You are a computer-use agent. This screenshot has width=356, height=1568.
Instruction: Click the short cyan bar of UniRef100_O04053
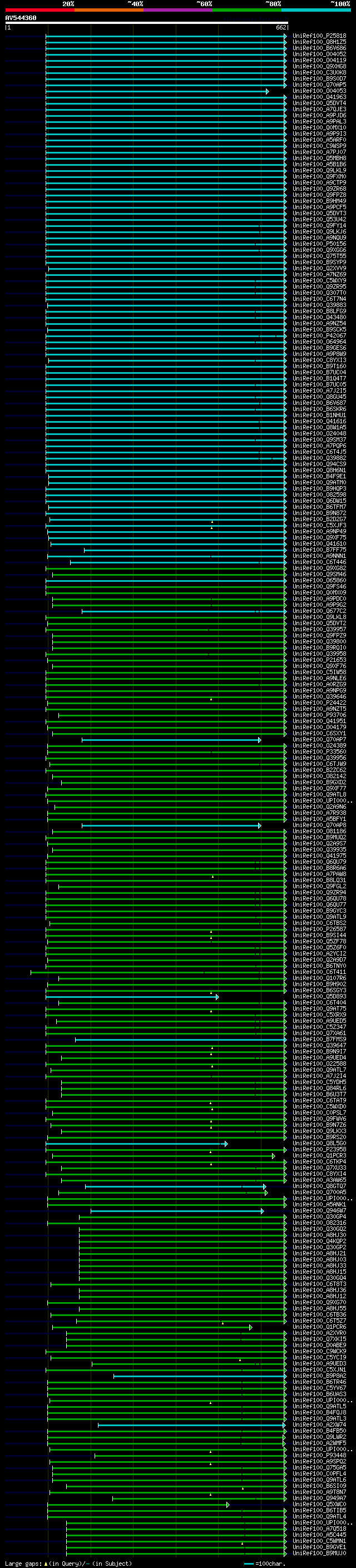(x=157, y=91)
